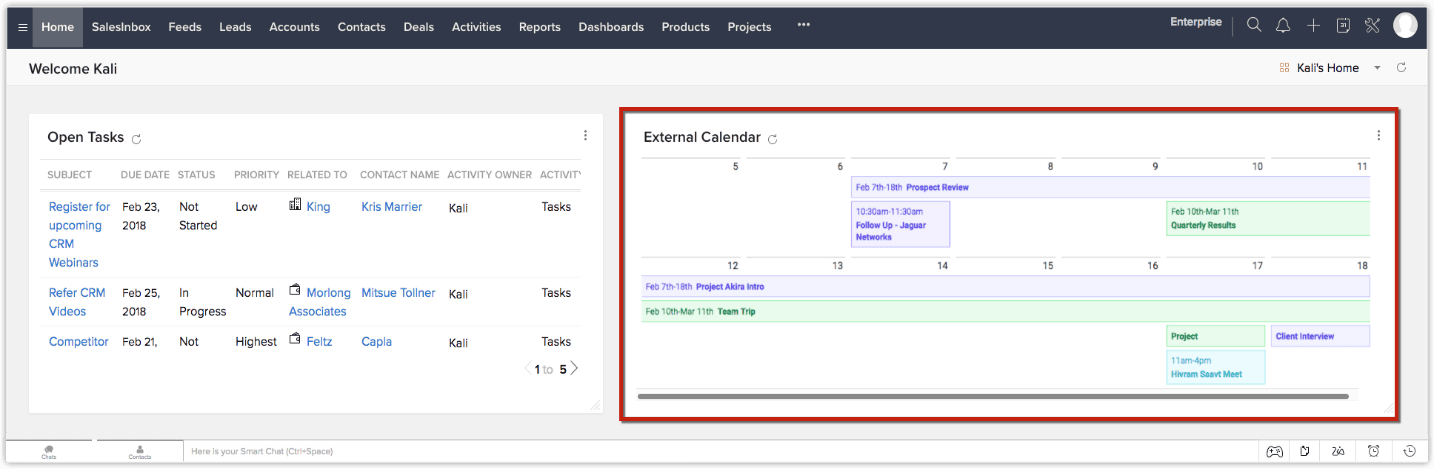Click the DUE DATE column header
This screenshot has width=1434, height=469.
click(145, 175)
